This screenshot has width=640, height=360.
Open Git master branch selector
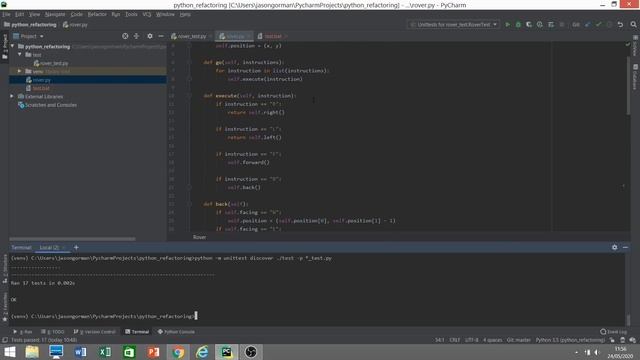tap(518, 340)
